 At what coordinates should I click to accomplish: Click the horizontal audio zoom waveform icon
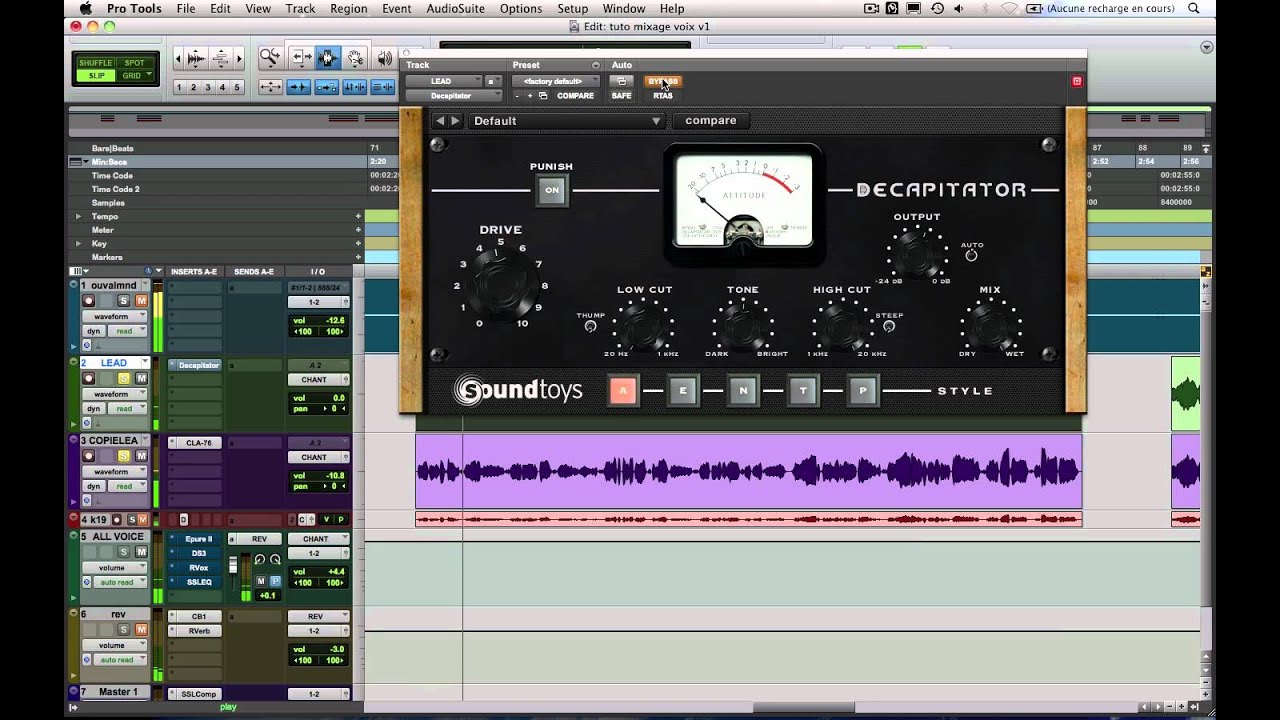(196, 58)
